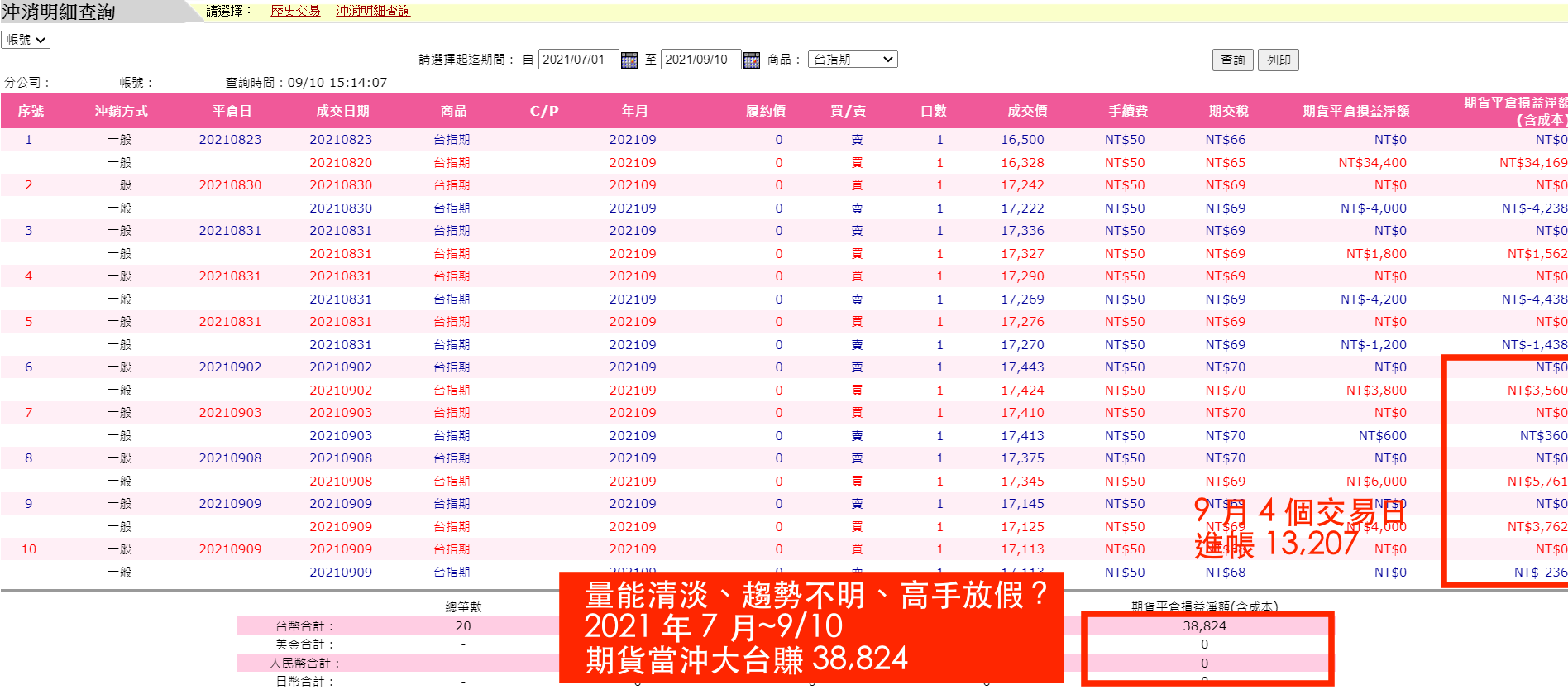Click the net profit NT$34,169
This screenshot has height=690, width=1568.
1533,163
